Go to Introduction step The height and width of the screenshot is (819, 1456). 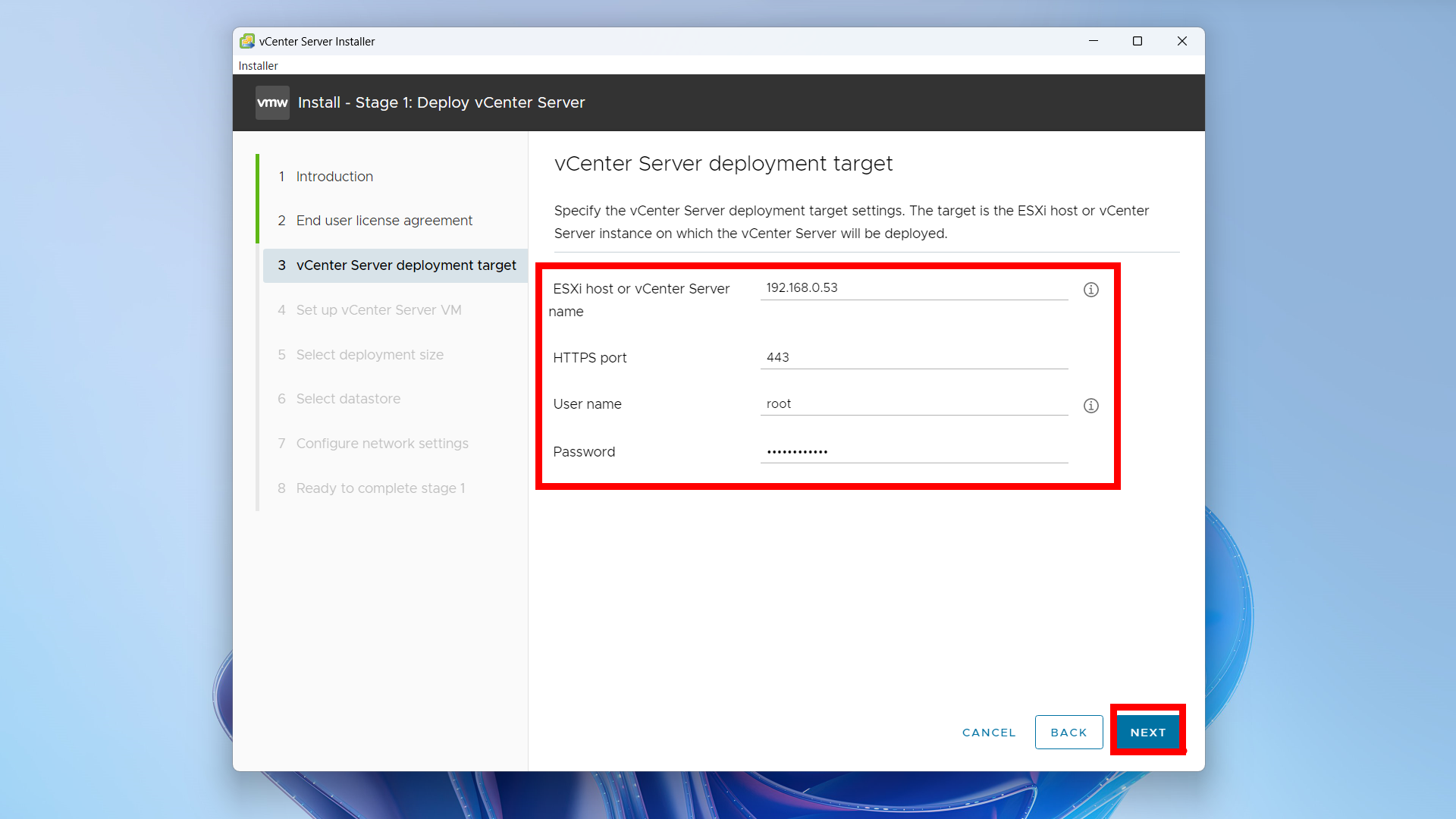click(x=334, y=177)
